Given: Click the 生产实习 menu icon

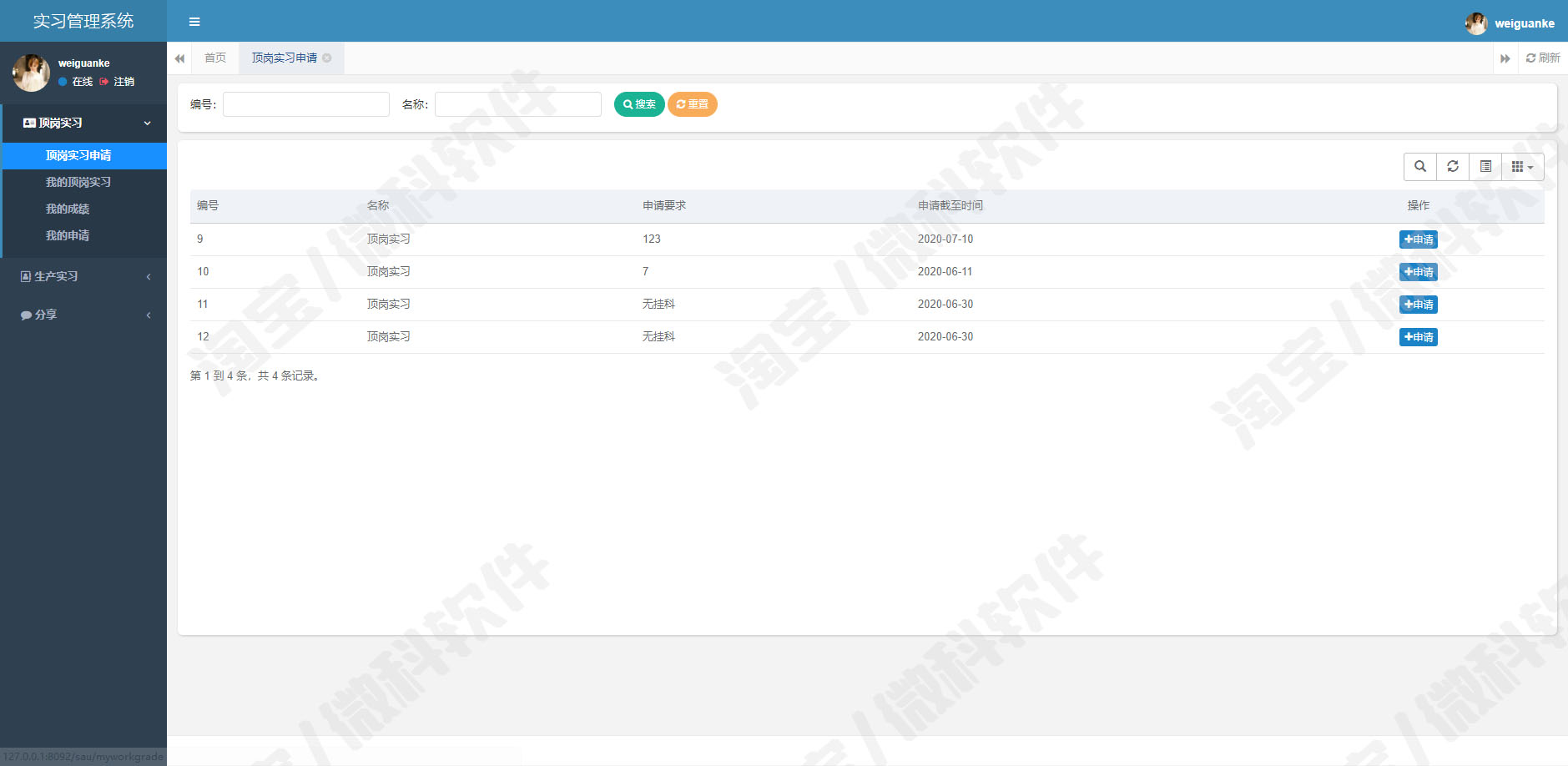Looking at the screenshot, I should (26, 276).
